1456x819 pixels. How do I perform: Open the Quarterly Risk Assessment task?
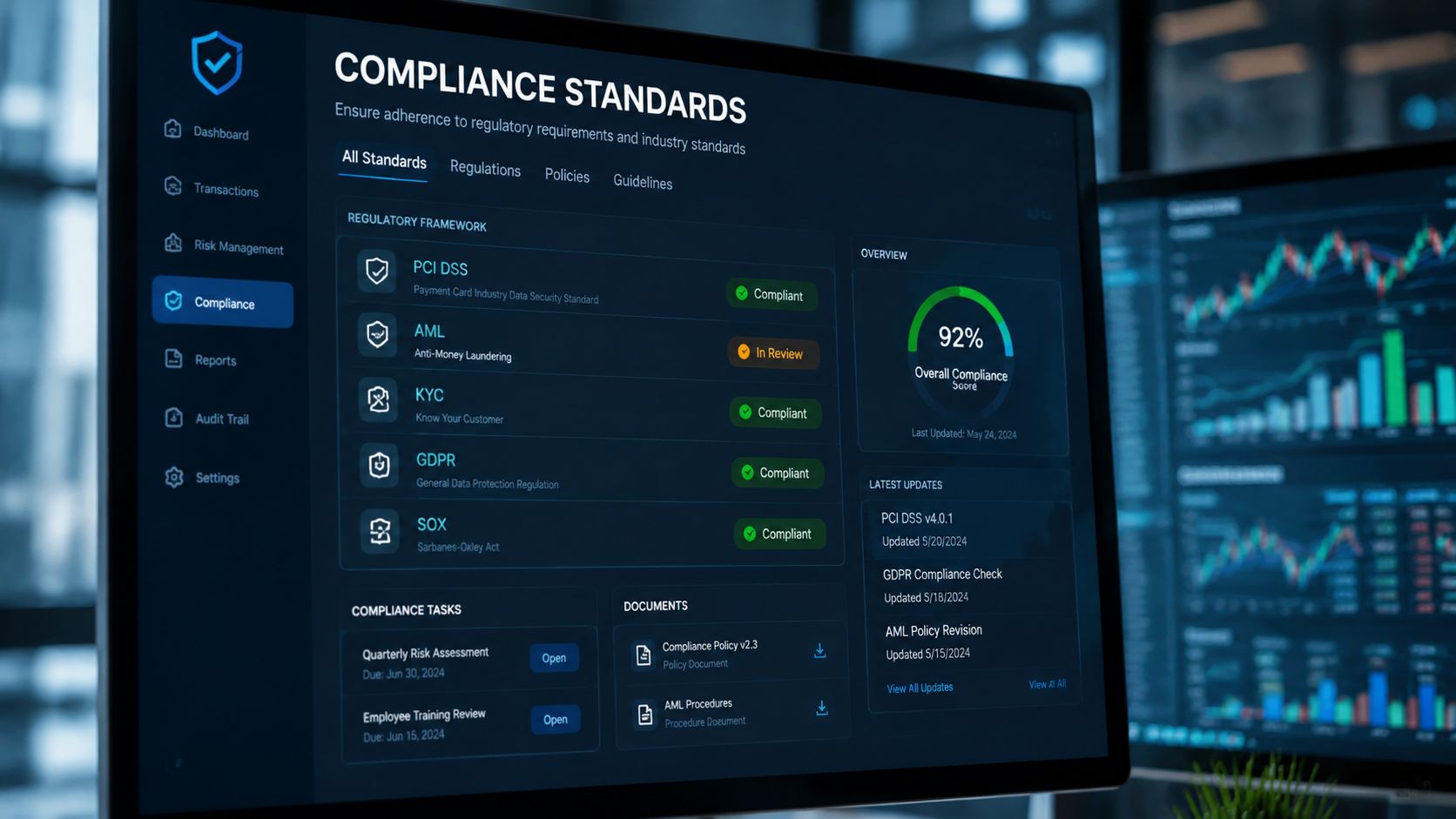click(x=554, y=658)
